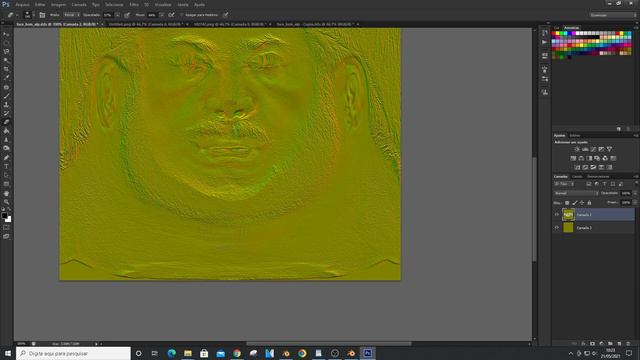Open the layer fill slider arrow
This screenshot has height=360, width=640.
635,202
